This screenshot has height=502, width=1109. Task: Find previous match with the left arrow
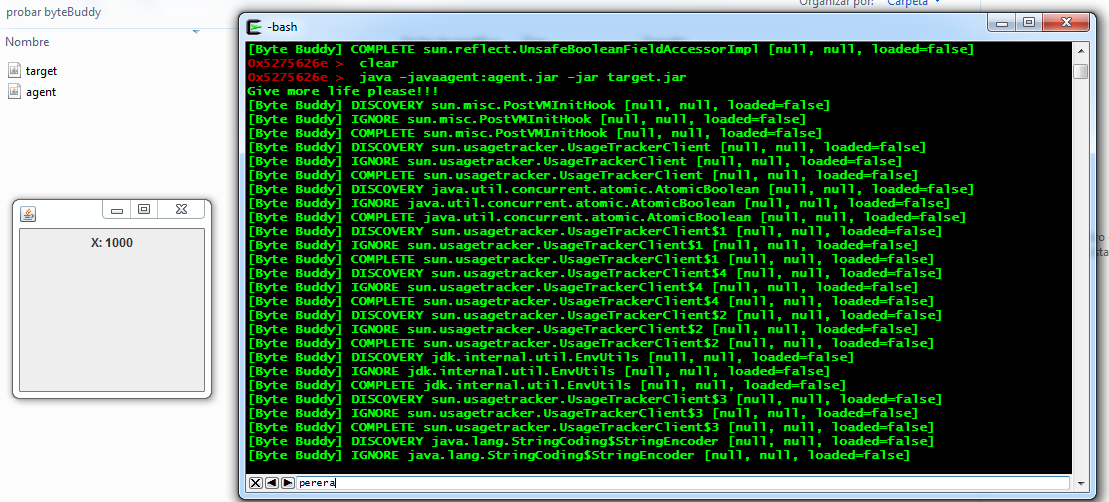point(272,483)
